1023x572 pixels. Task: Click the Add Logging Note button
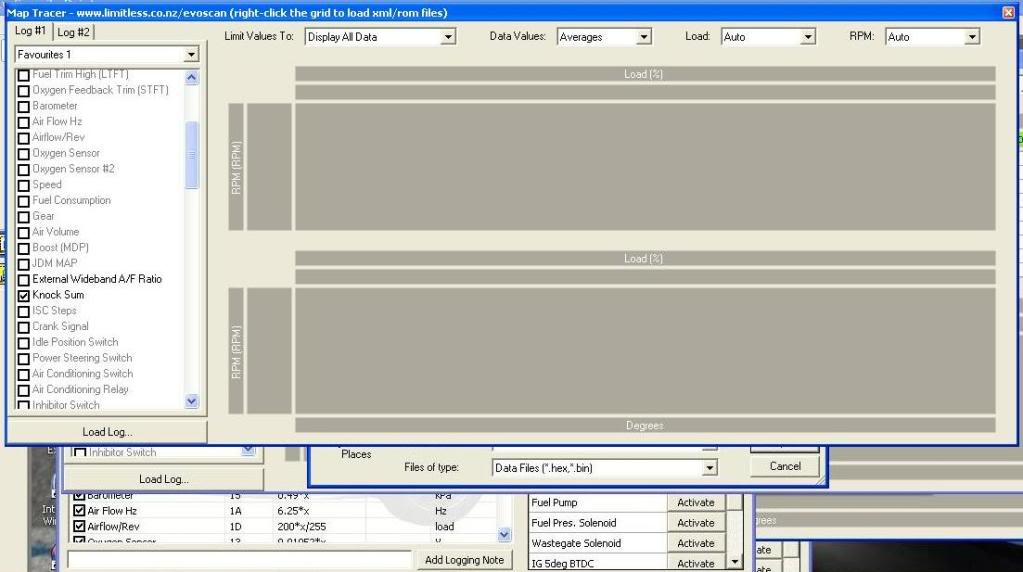tap(464, 560)
